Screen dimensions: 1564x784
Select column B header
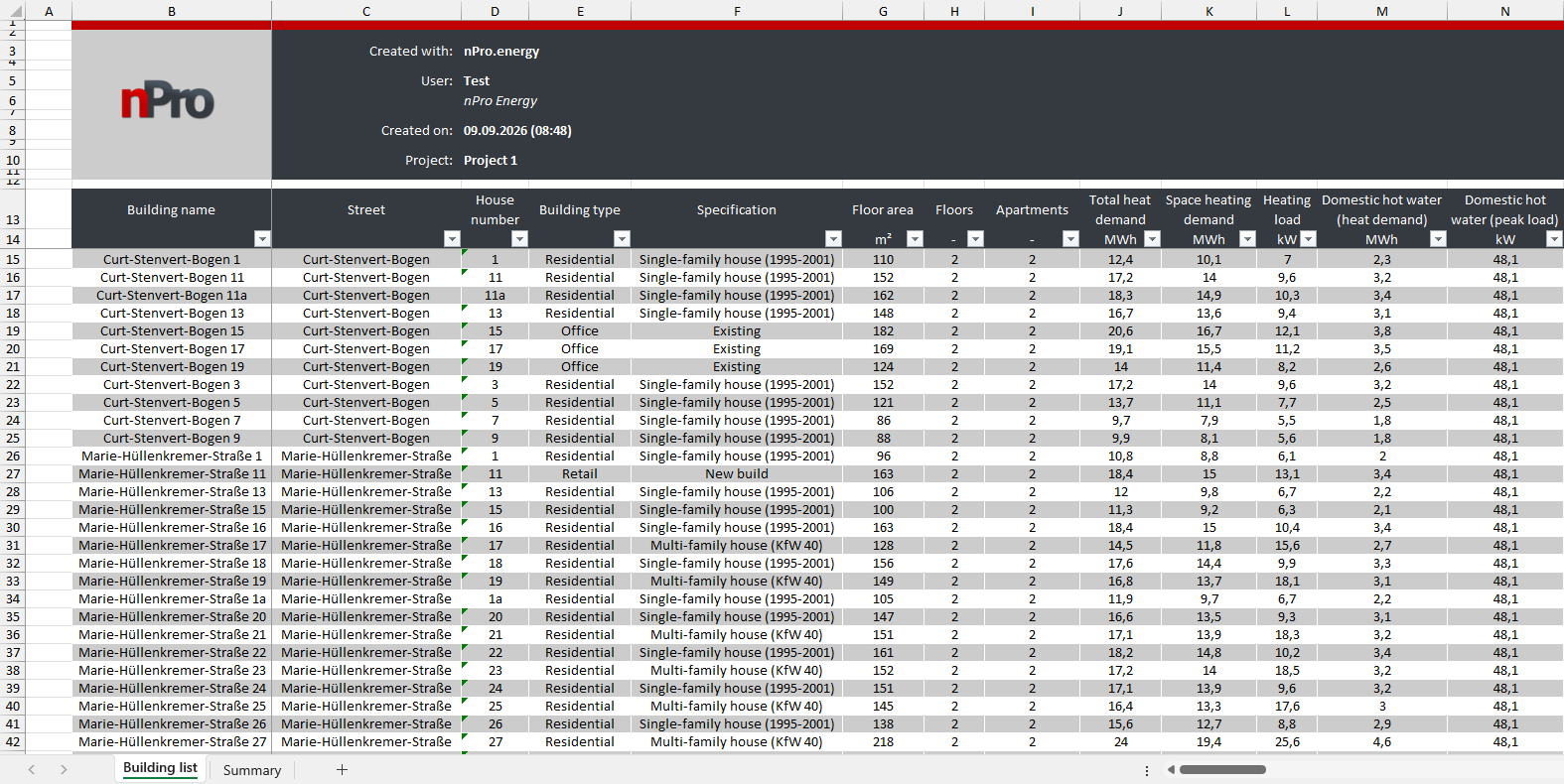pyautogui.click(x=172, y=11)
